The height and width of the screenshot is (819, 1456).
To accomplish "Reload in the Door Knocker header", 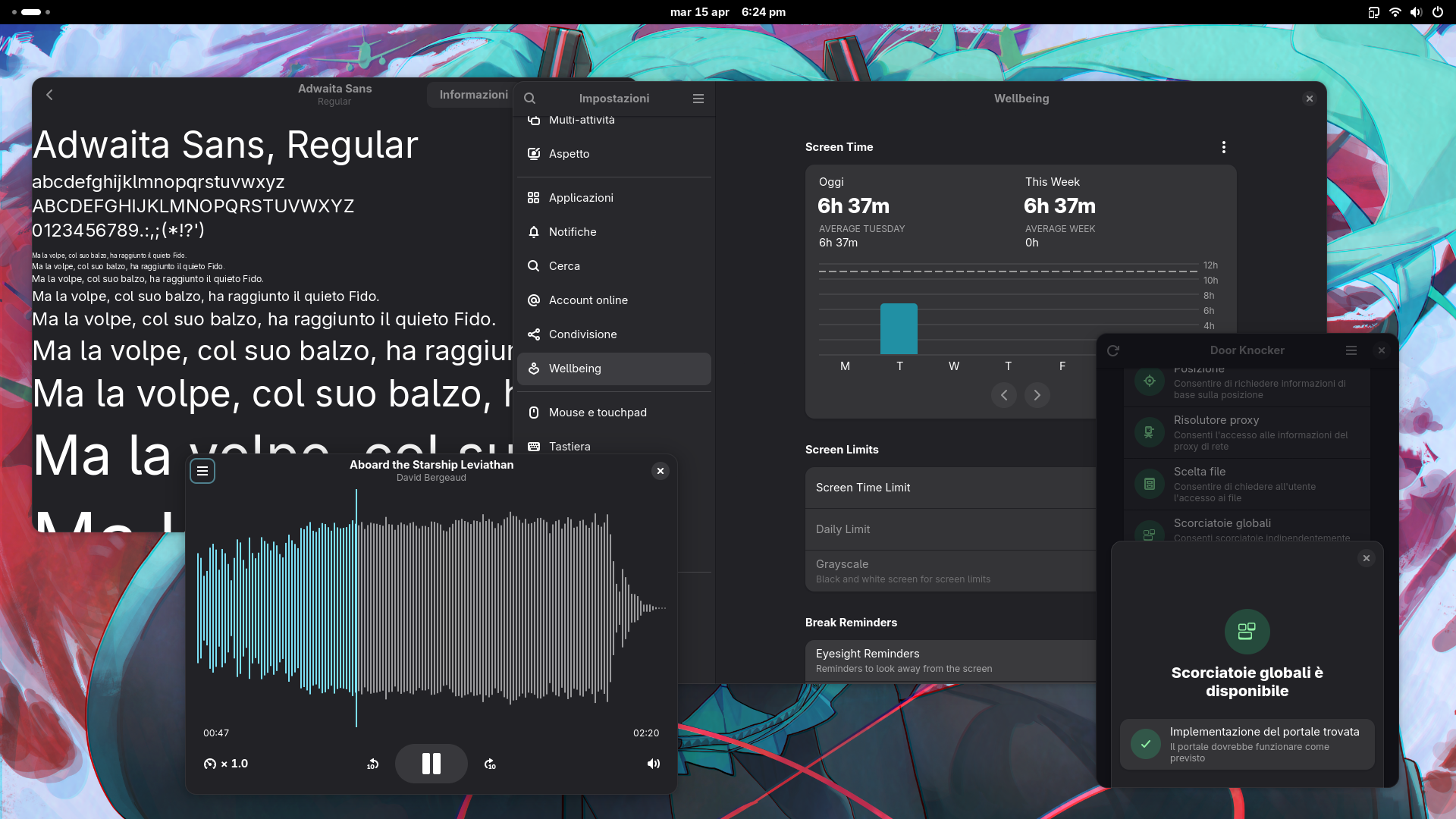I will pos(1113,350).
